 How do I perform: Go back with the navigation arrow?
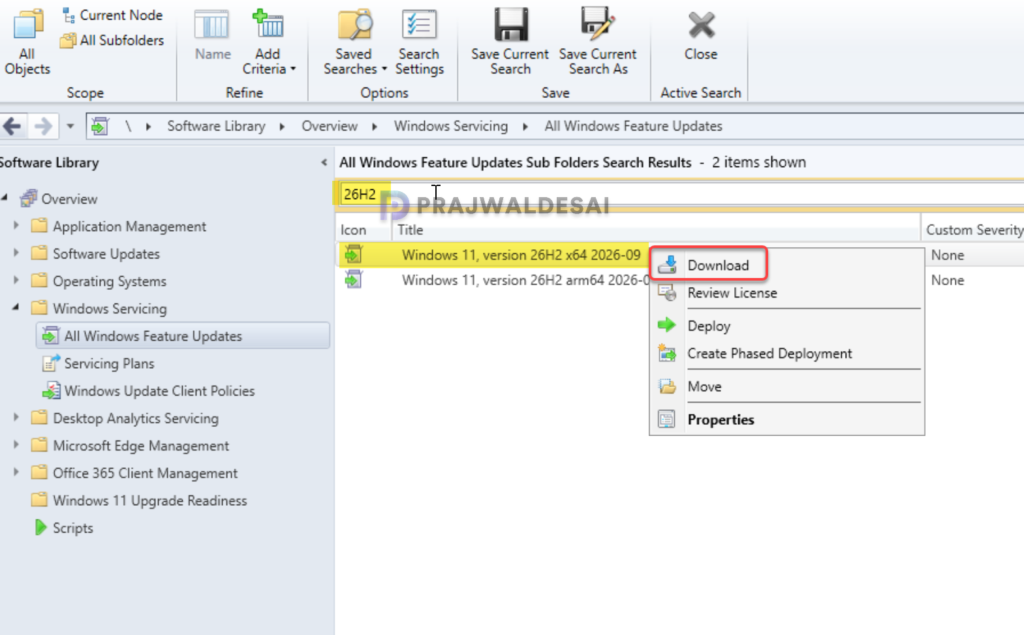pyautogui.click(x=12, y=126)
